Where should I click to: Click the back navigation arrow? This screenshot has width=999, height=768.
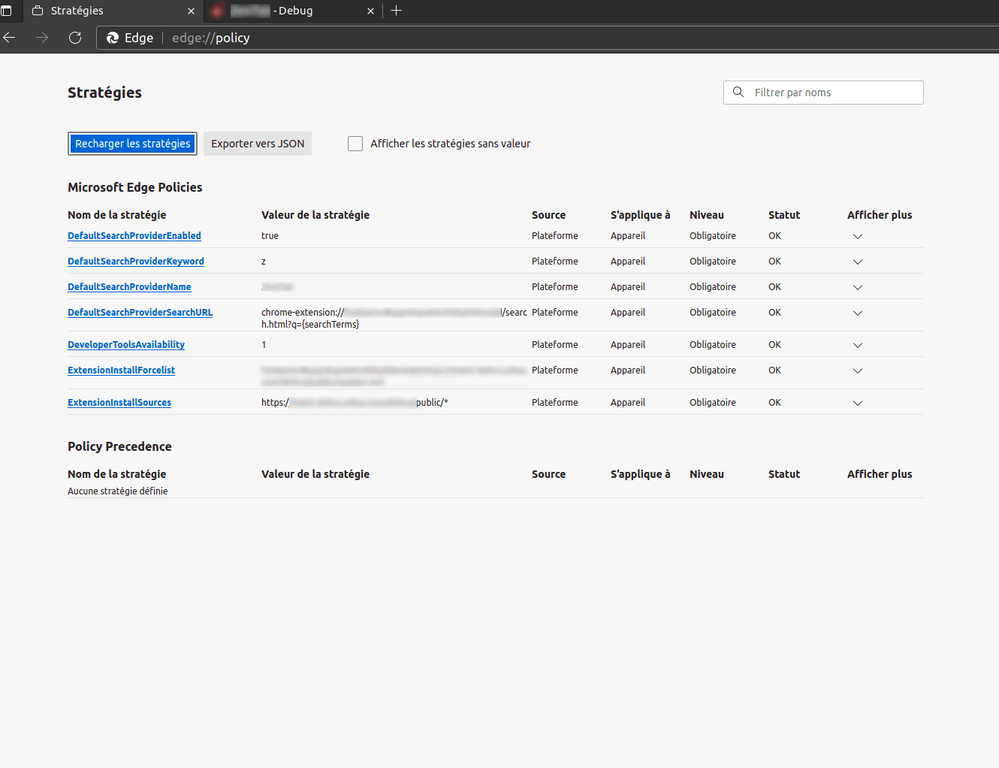point(10,38)
